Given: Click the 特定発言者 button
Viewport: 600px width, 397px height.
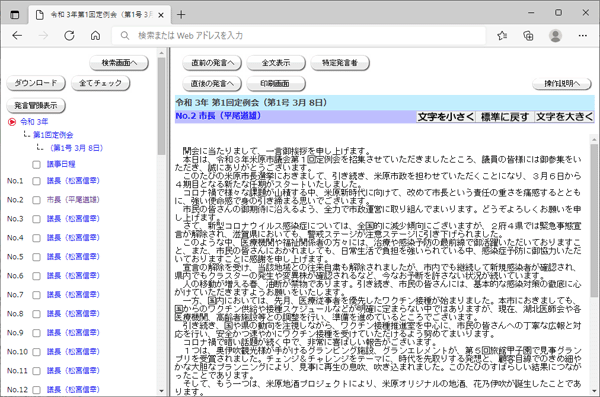Looking at the screenshot, I should point(340,63).
